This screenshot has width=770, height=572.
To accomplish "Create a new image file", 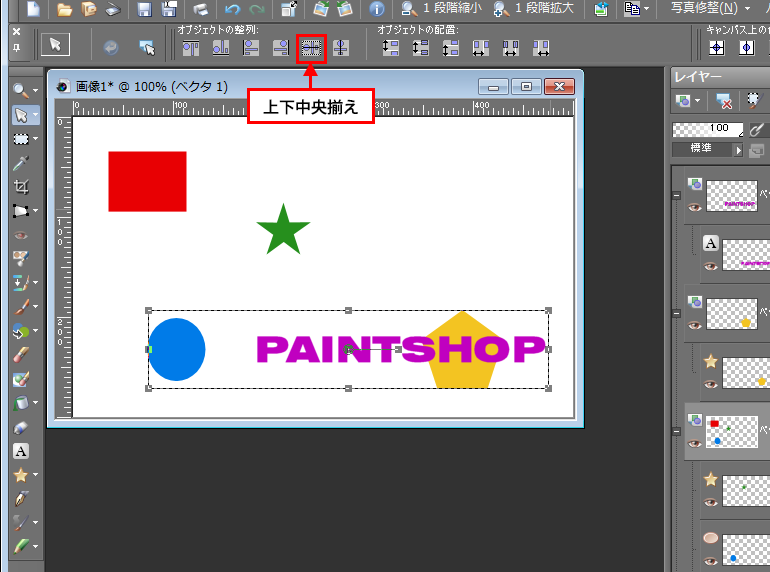I will (33, 8).
